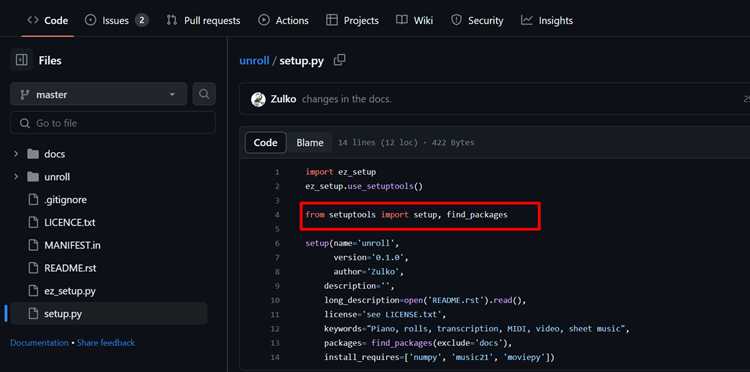Click line number 4 in the code

(277, 215)
